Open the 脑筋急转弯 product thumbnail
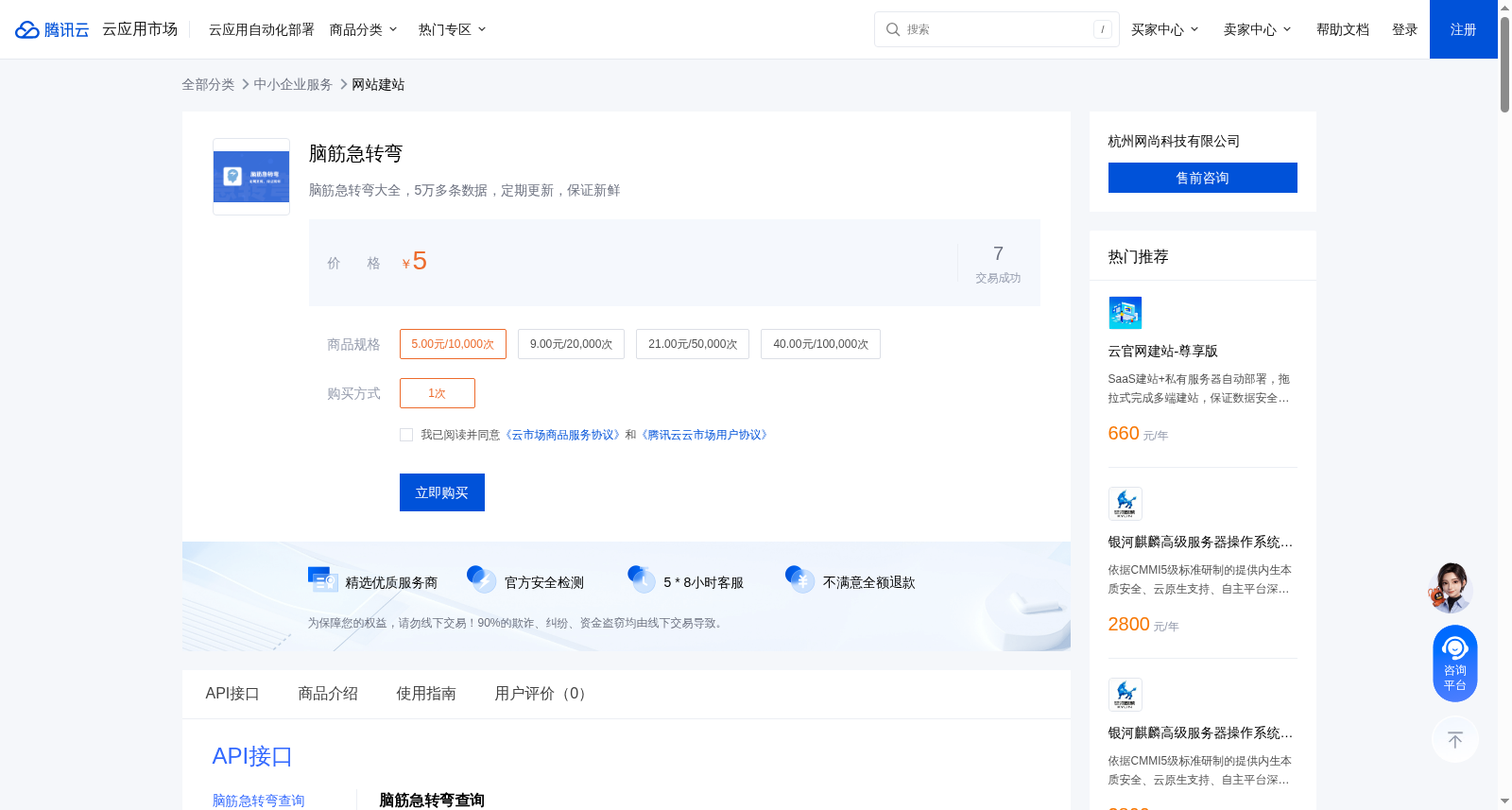The height and width of the screenshot is (810, 1512). pyautogui.click(x=251, y=177)
